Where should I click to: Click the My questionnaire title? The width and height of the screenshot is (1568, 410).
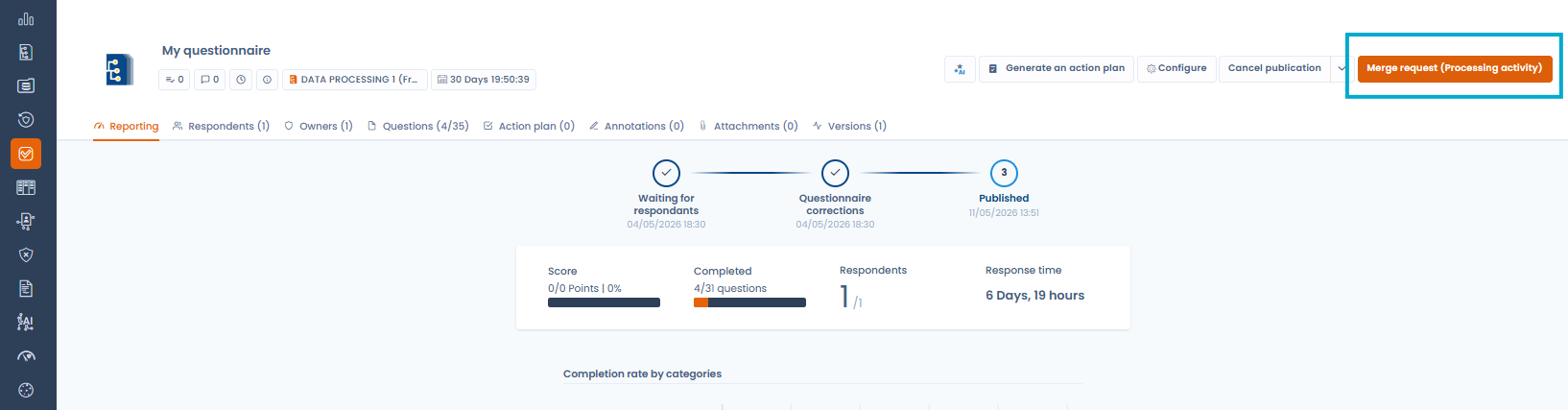[x=216, y=51]
